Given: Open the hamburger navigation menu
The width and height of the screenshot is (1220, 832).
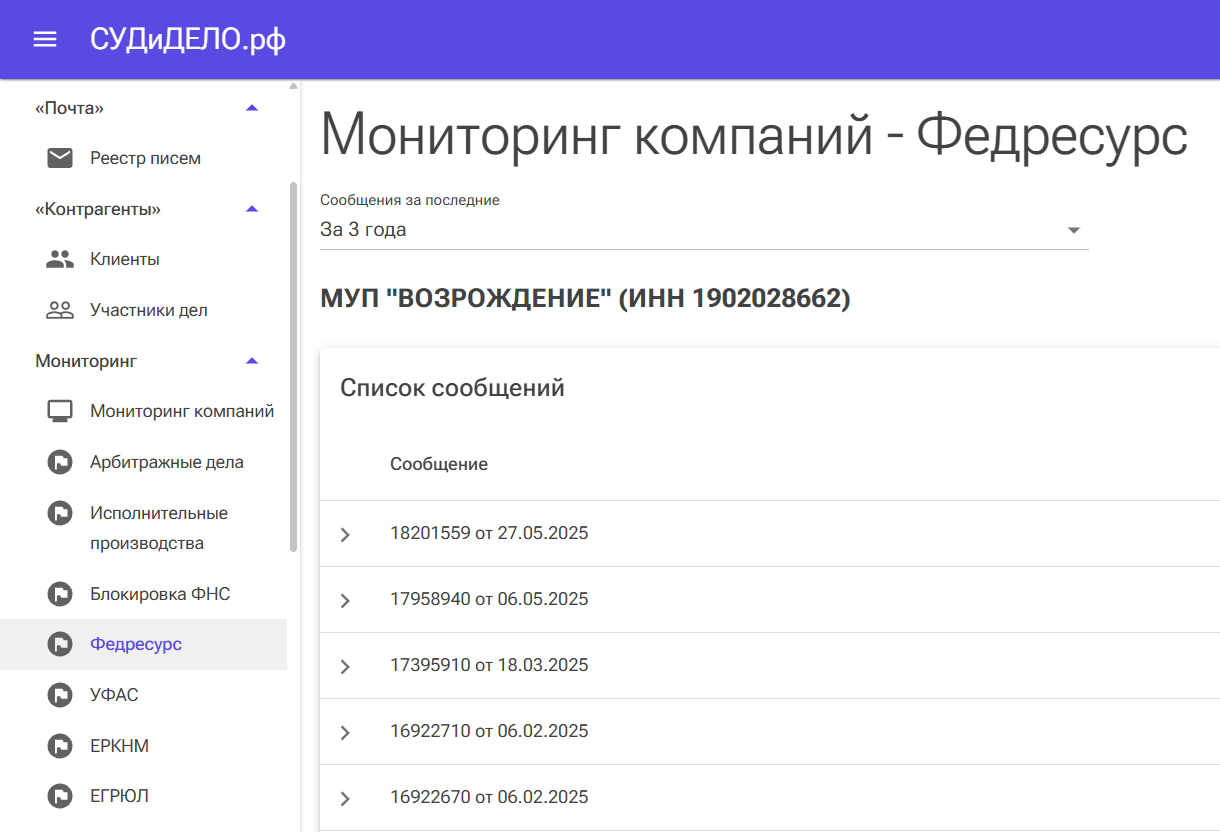Looking at the screenshot, I should click(45, 39).
